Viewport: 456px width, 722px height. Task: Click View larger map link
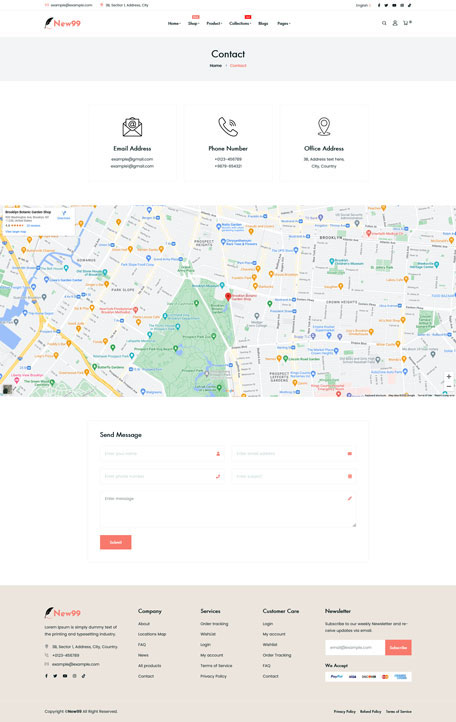(16, 232)
